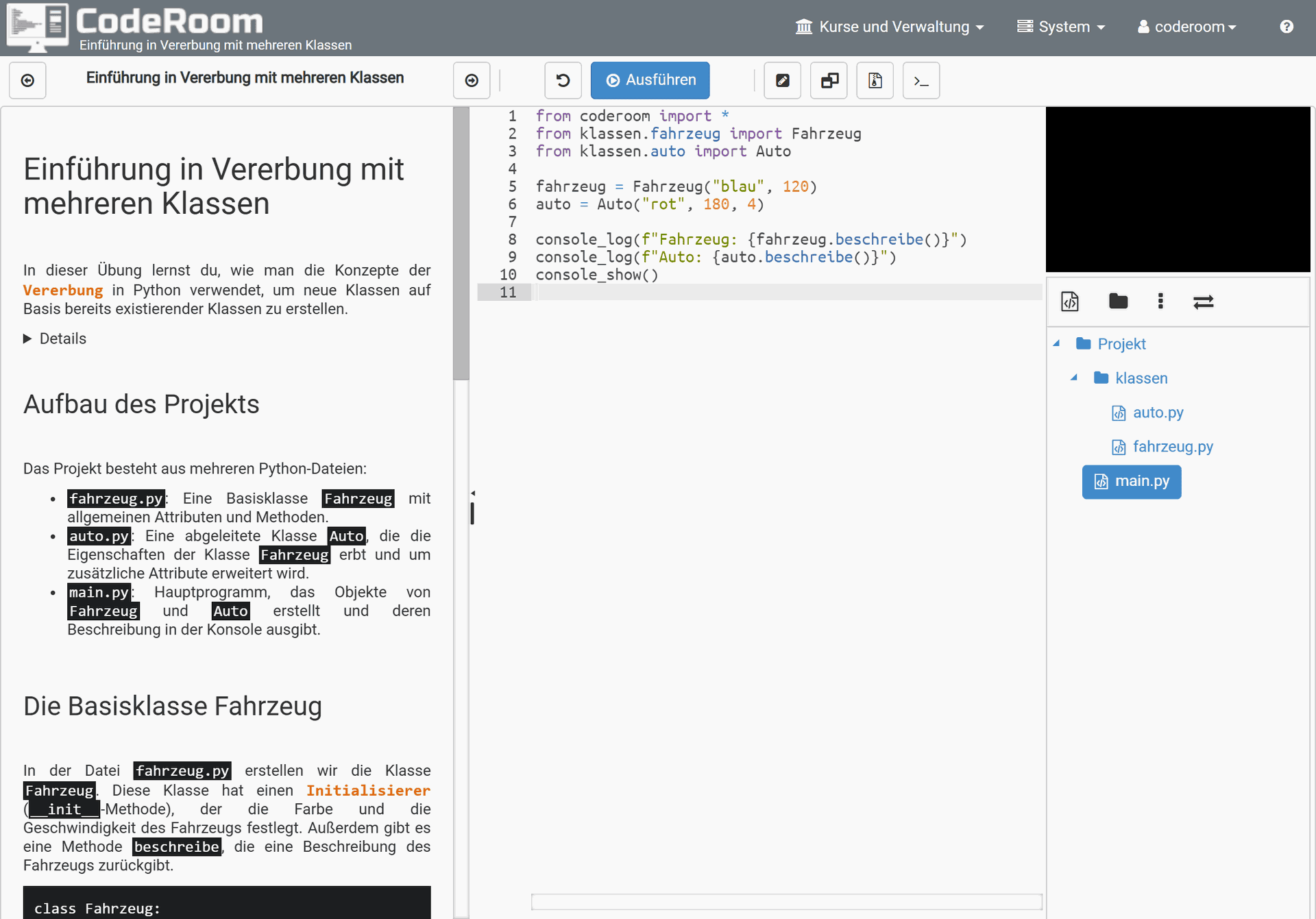Select main.py file
Viewport: 1316px width, 919px height.
point(1132,482)
